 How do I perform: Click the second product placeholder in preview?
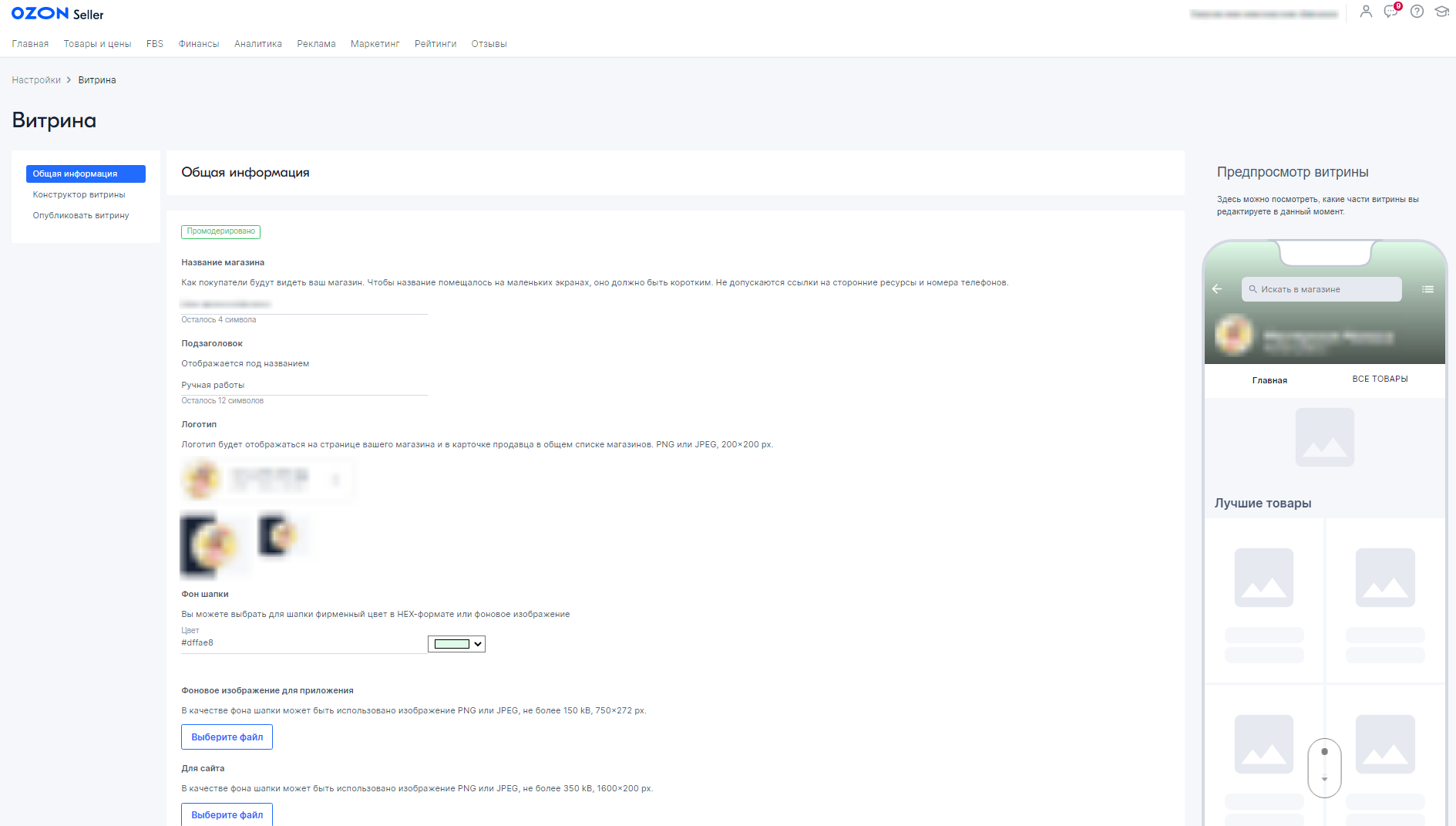pos(1385,578)
